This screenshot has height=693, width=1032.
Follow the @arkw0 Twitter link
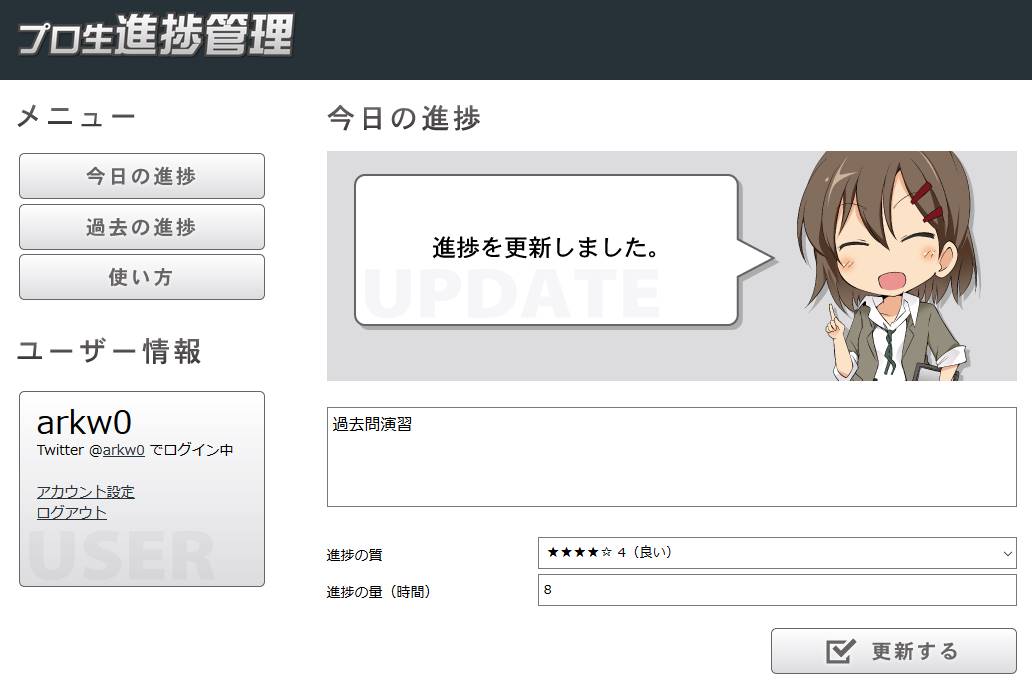click(x=123, y=450)
